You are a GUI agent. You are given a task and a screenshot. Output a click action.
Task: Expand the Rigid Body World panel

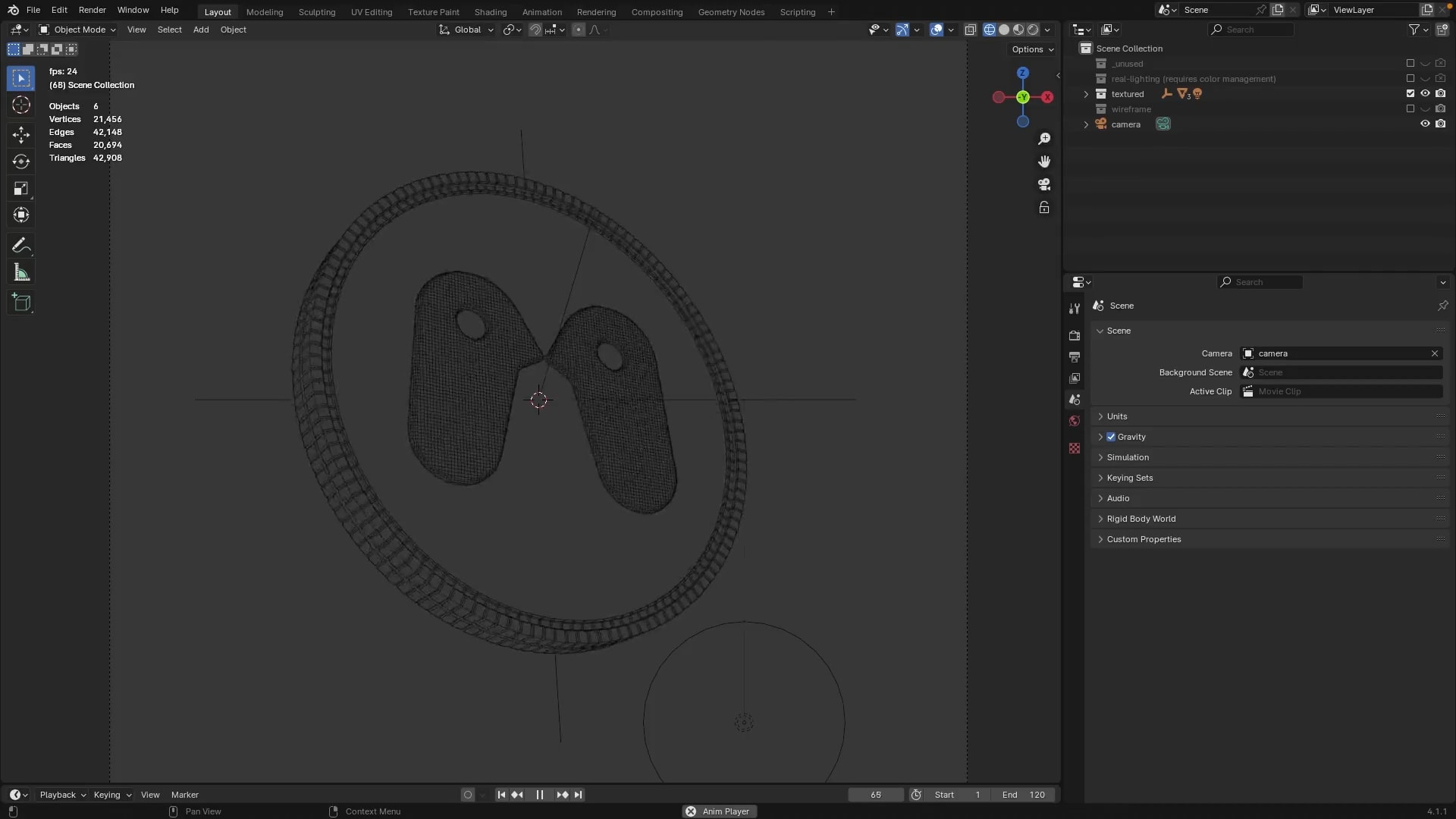click(x=1141, y=519)
